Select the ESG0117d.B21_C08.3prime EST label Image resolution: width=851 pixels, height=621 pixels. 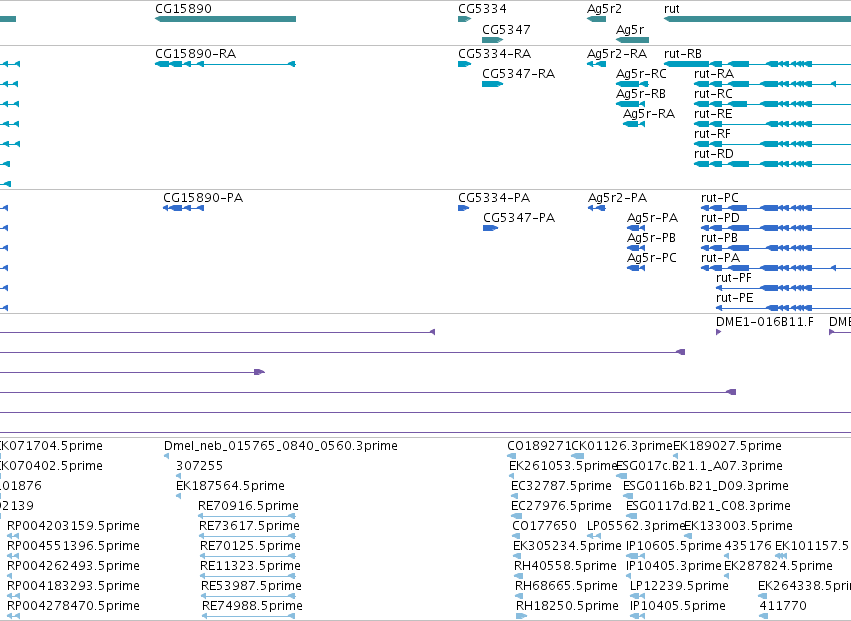click(708, 506)
